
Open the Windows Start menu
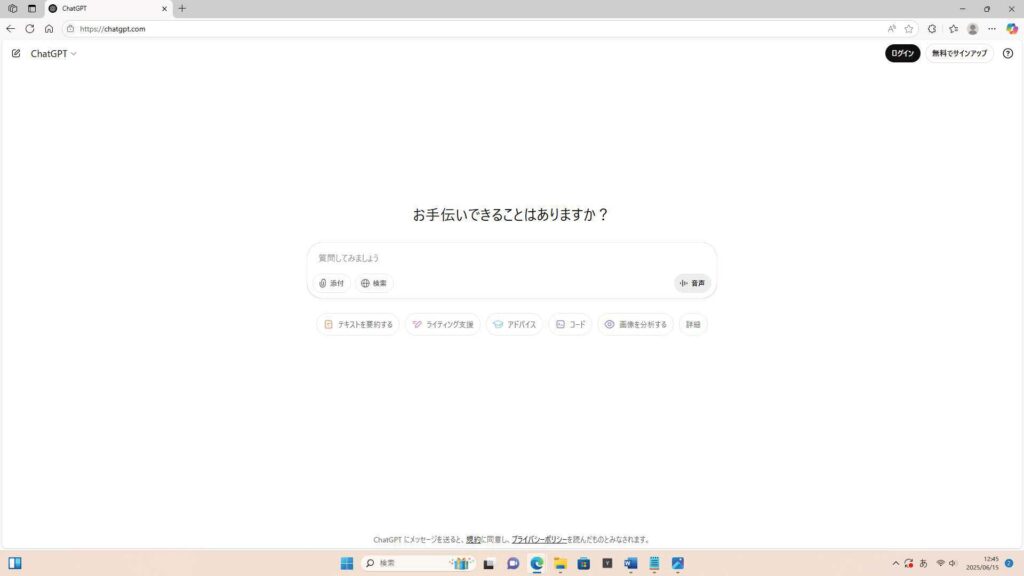point(346,563)
